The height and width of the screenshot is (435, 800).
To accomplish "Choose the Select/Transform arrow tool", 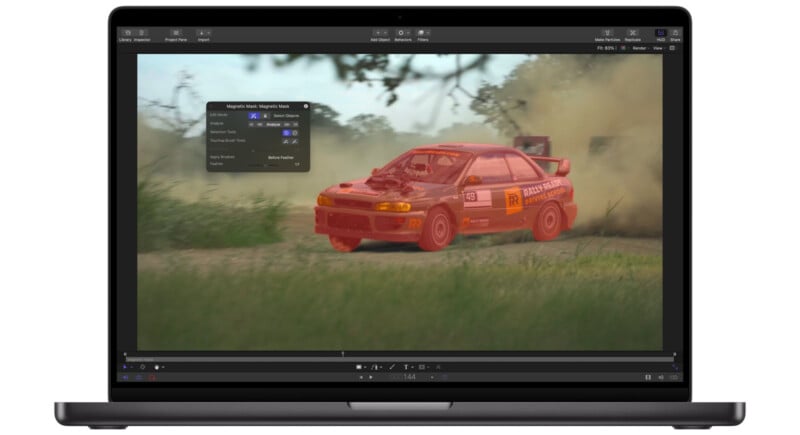I will [125, 367].
